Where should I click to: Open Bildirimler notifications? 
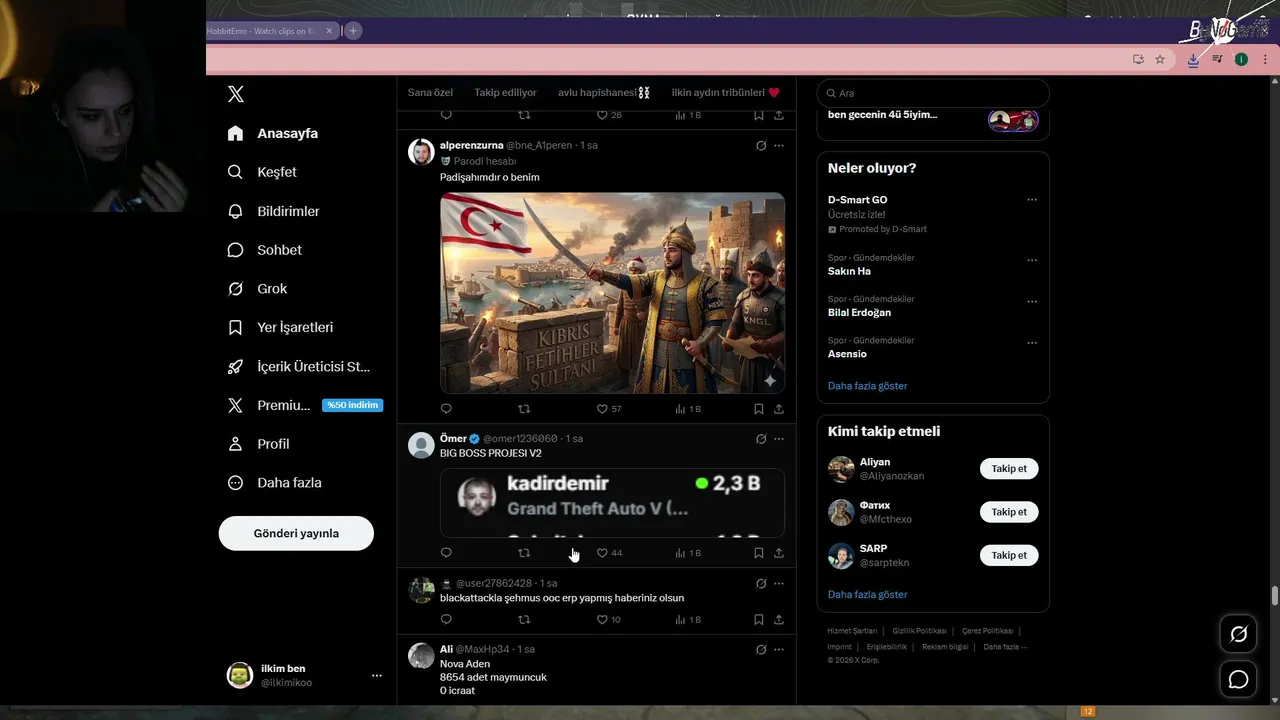click(273, 211)
